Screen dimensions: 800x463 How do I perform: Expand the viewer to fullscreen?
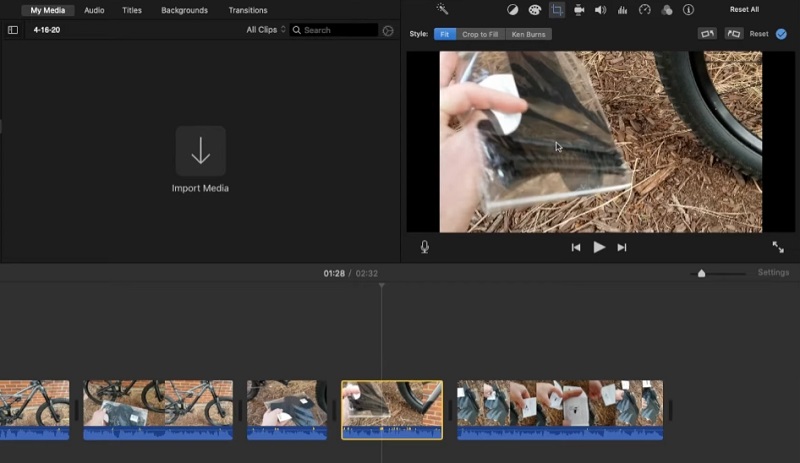[x=778, y=247]
